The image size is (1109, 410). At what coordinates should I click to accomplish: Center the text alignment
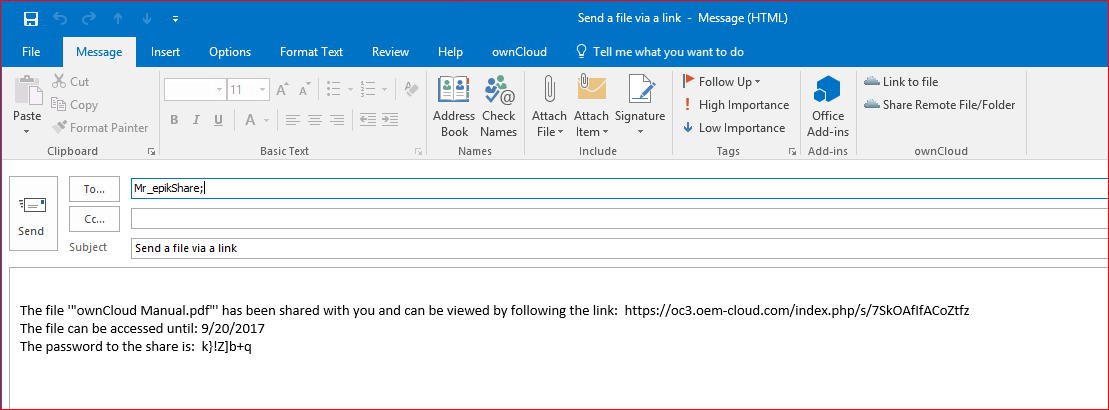point(315,120)
